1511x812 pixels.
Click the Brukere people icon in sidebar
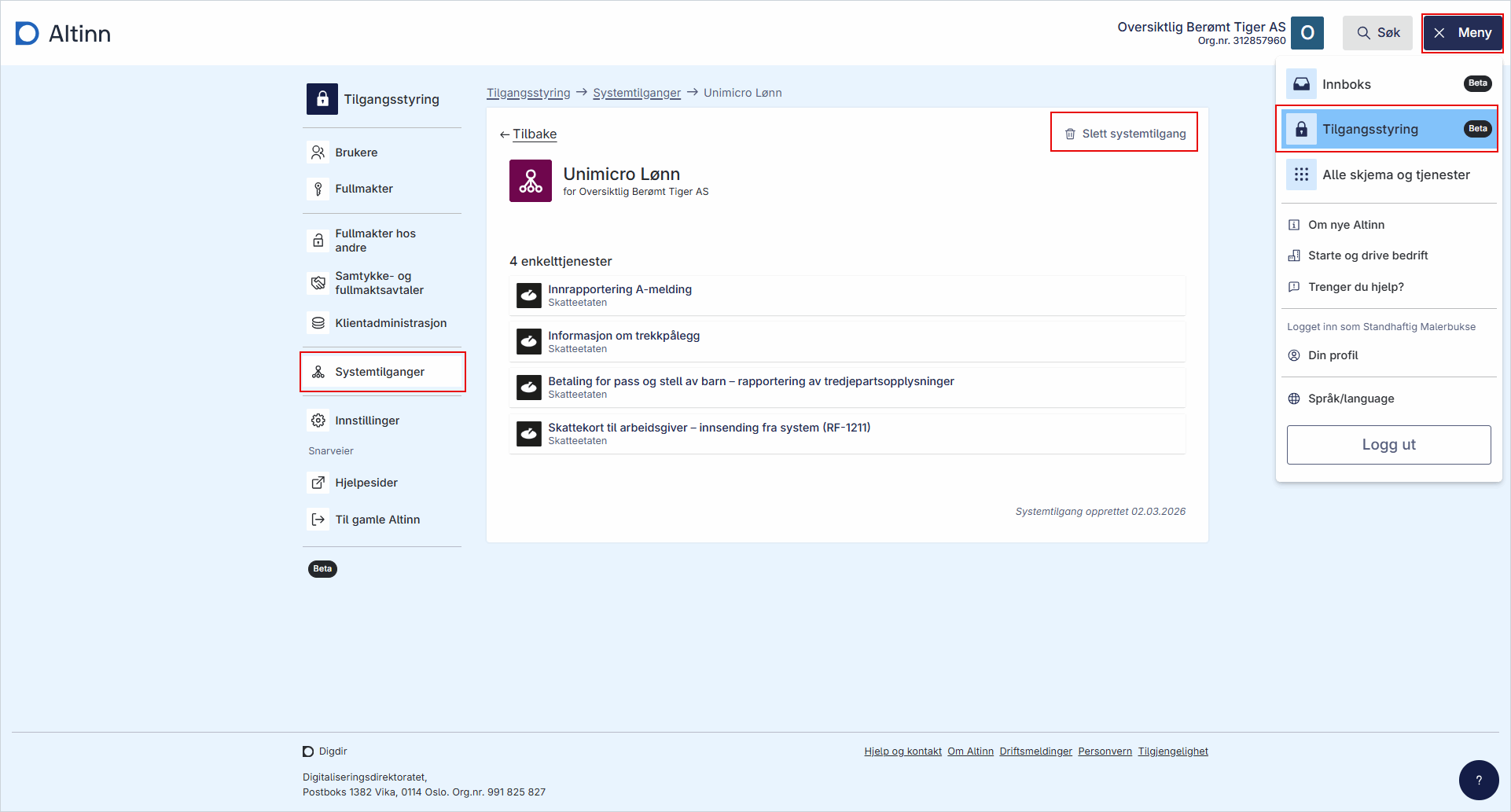coord(318,152)
